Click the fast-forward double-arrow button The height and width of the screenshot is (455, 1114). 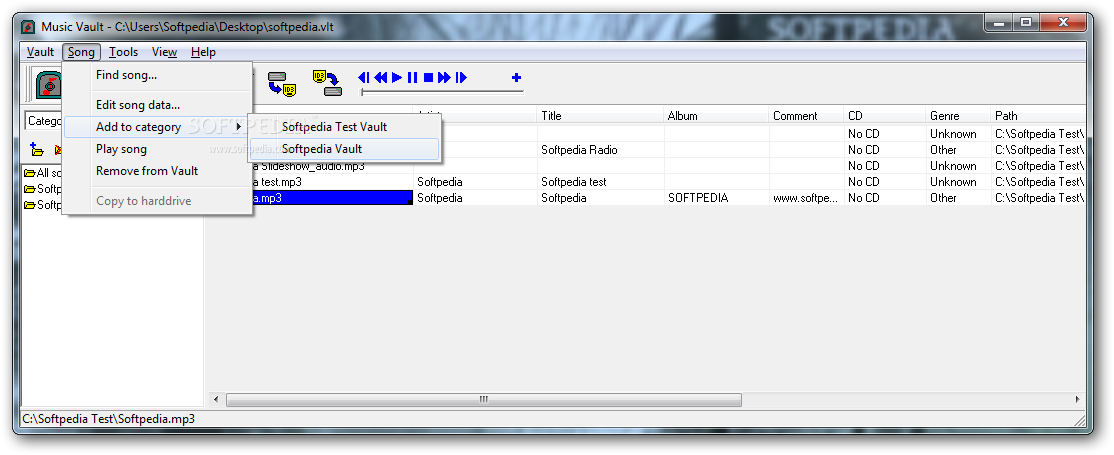(x=445, y=77)
